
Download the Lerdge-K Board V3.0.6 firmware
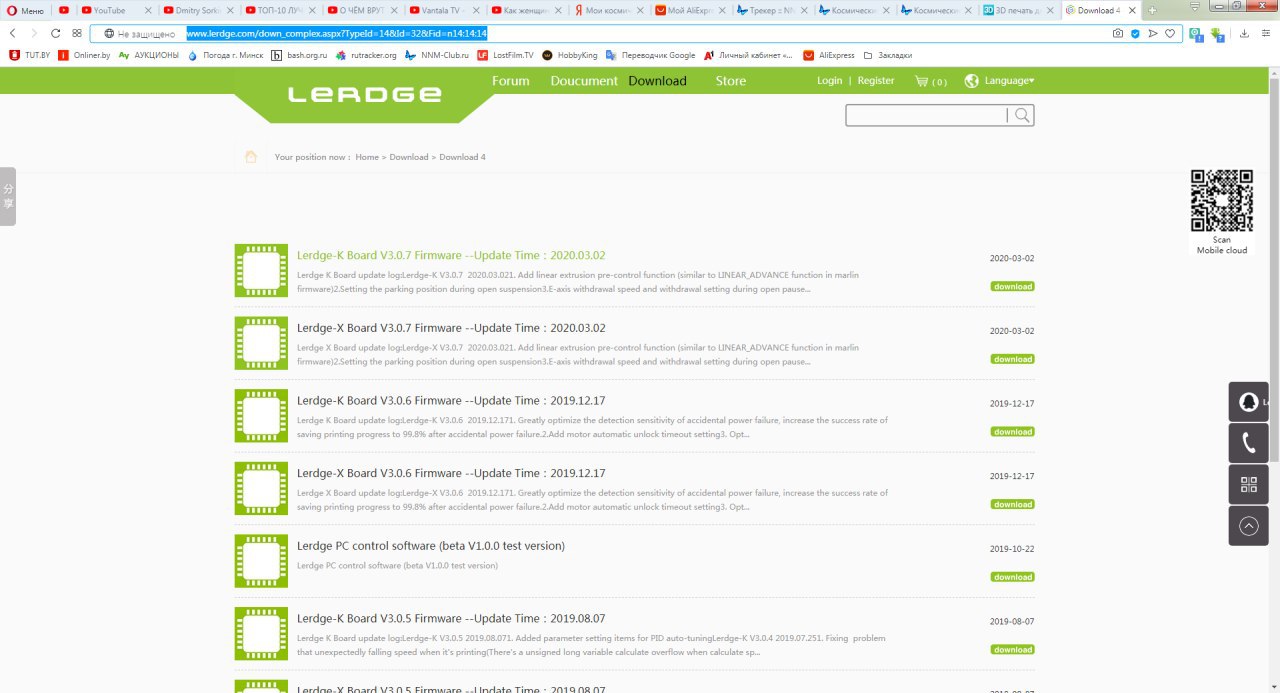1012,431
